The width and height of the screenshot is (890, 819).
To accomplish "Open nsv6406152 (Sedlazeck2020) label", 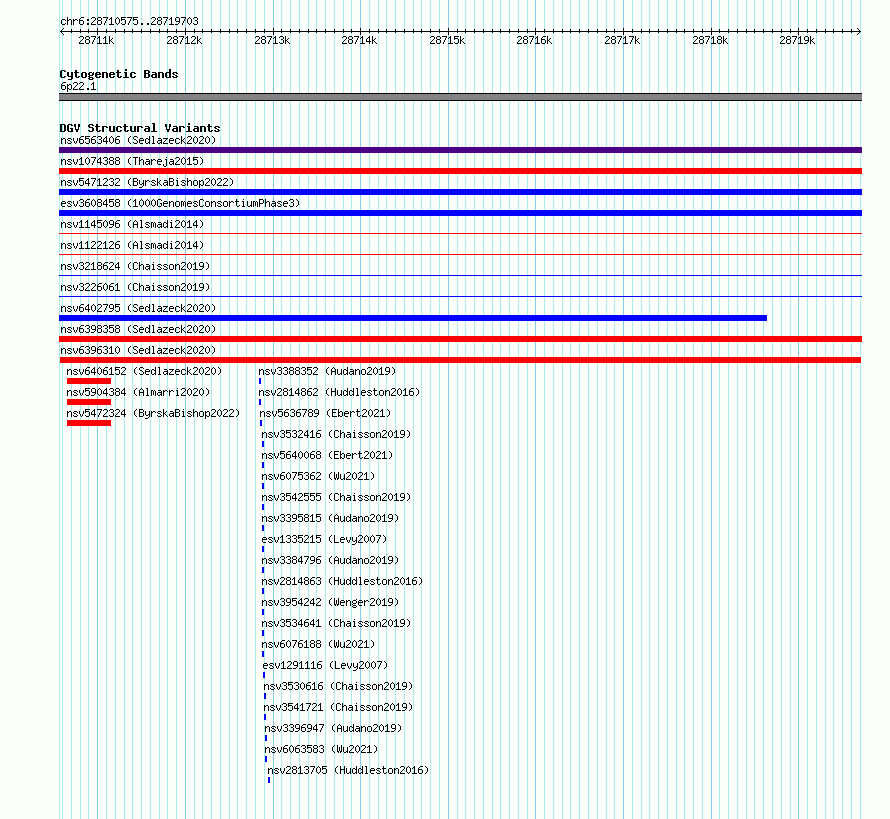I will click(x=144, y=371).
